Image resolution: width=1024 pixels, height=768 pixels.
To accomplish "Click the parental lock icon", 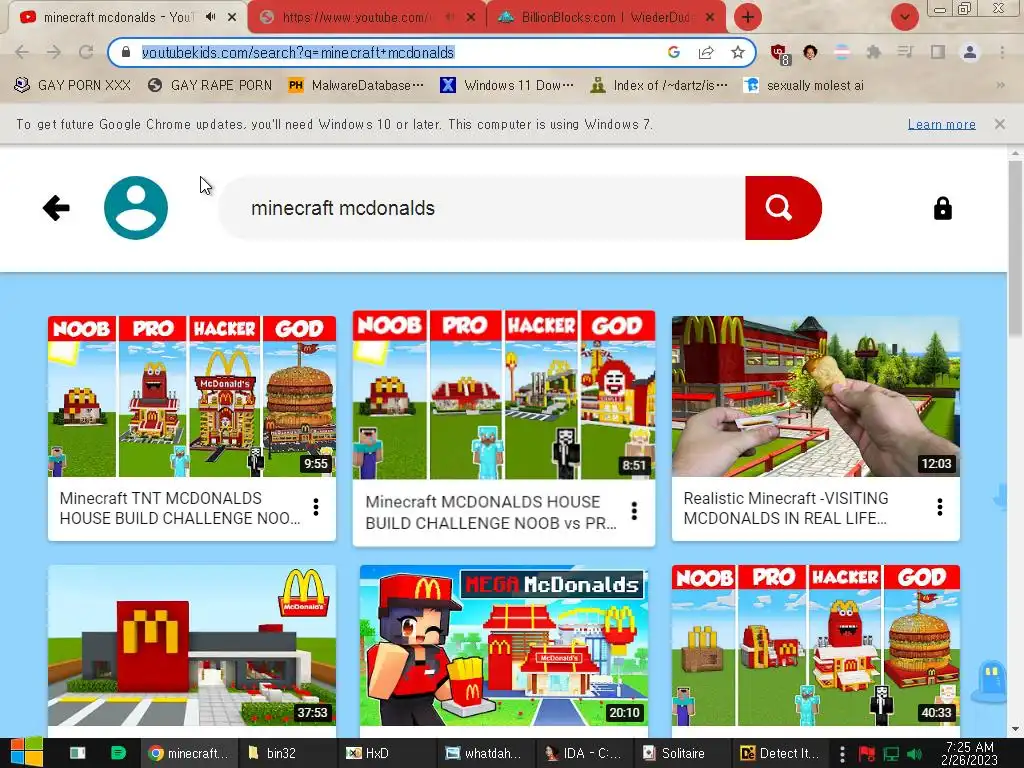I will pyautogui.click(x=942, y=208).
